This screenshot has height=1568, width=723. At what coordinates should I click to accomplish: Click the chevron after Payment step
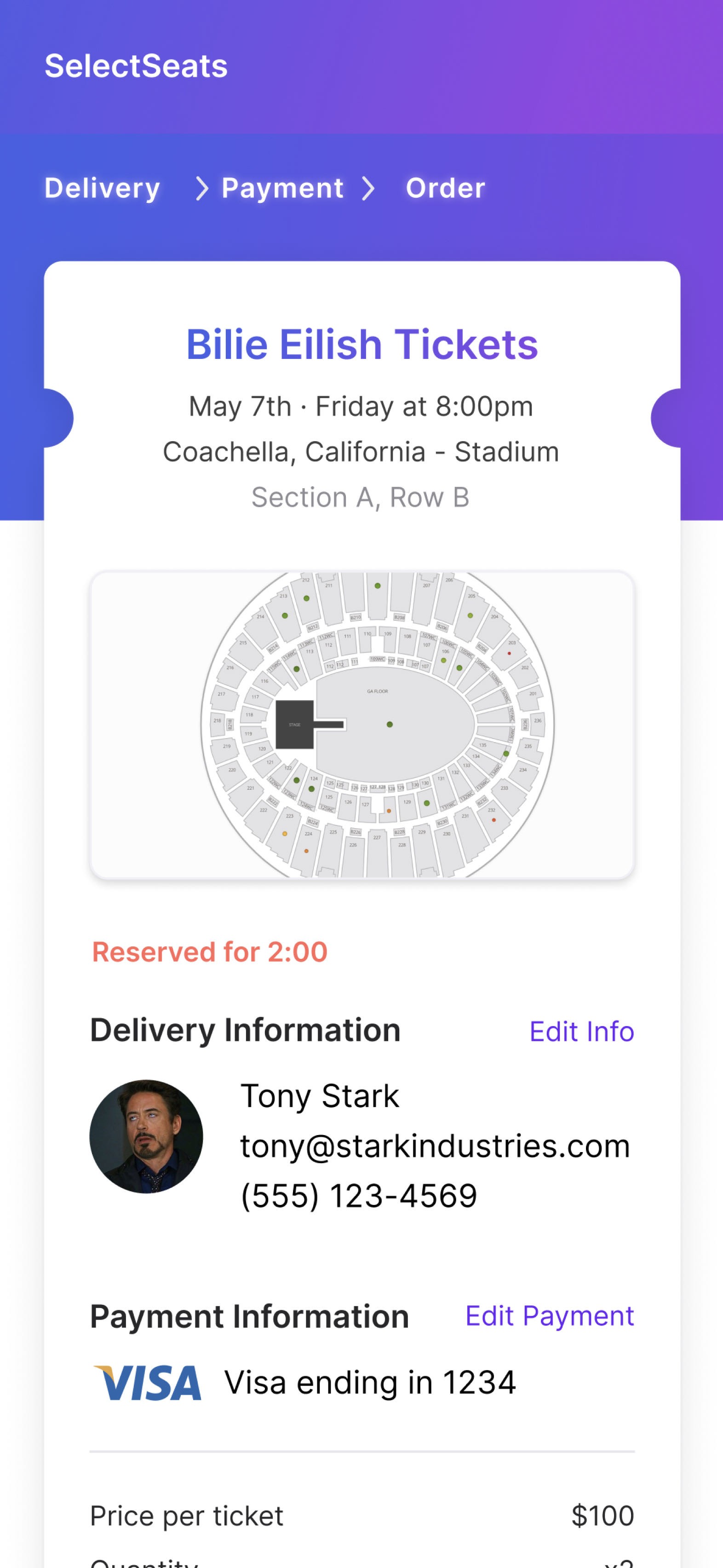click(367, 188)
